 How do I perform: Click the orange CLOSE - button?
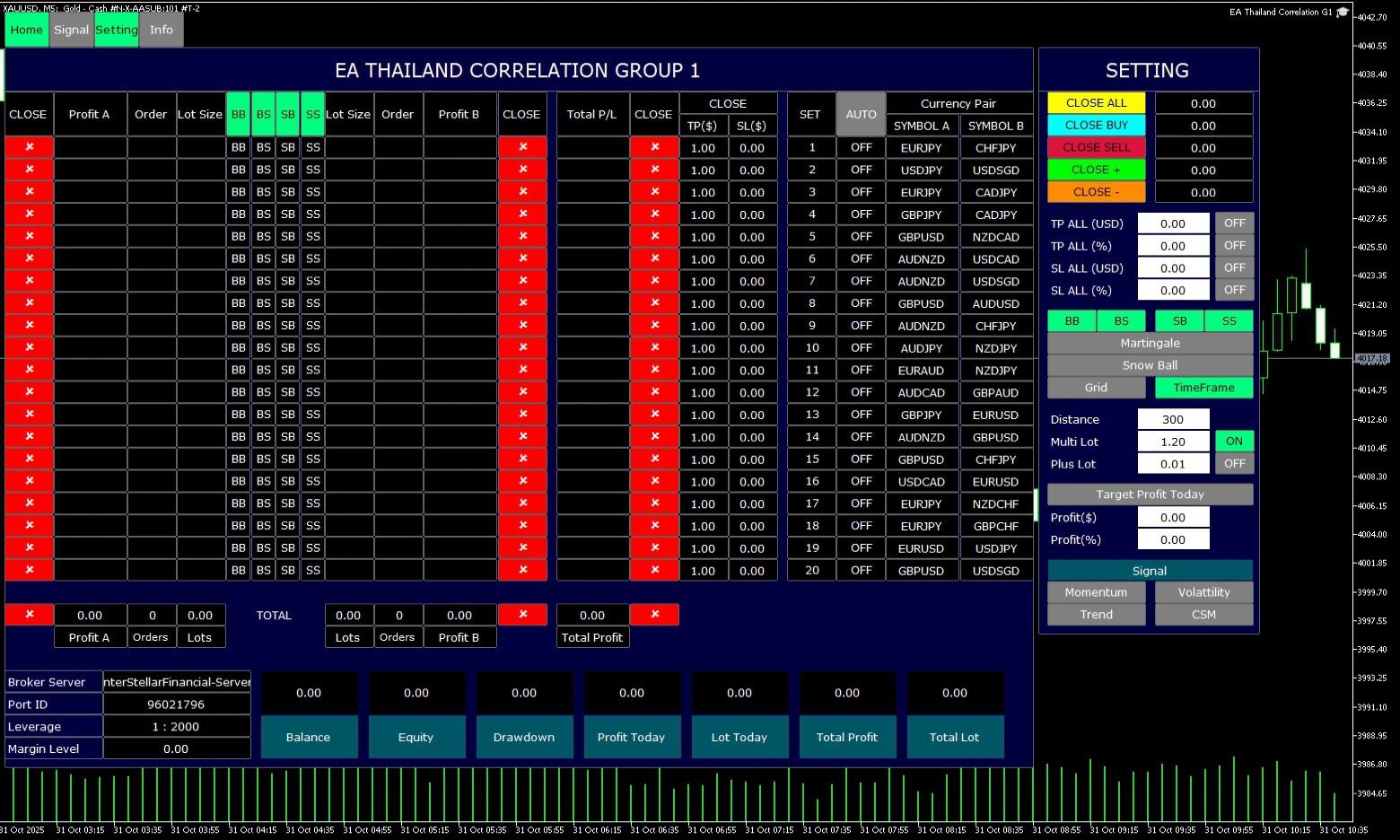(1096, 192)
